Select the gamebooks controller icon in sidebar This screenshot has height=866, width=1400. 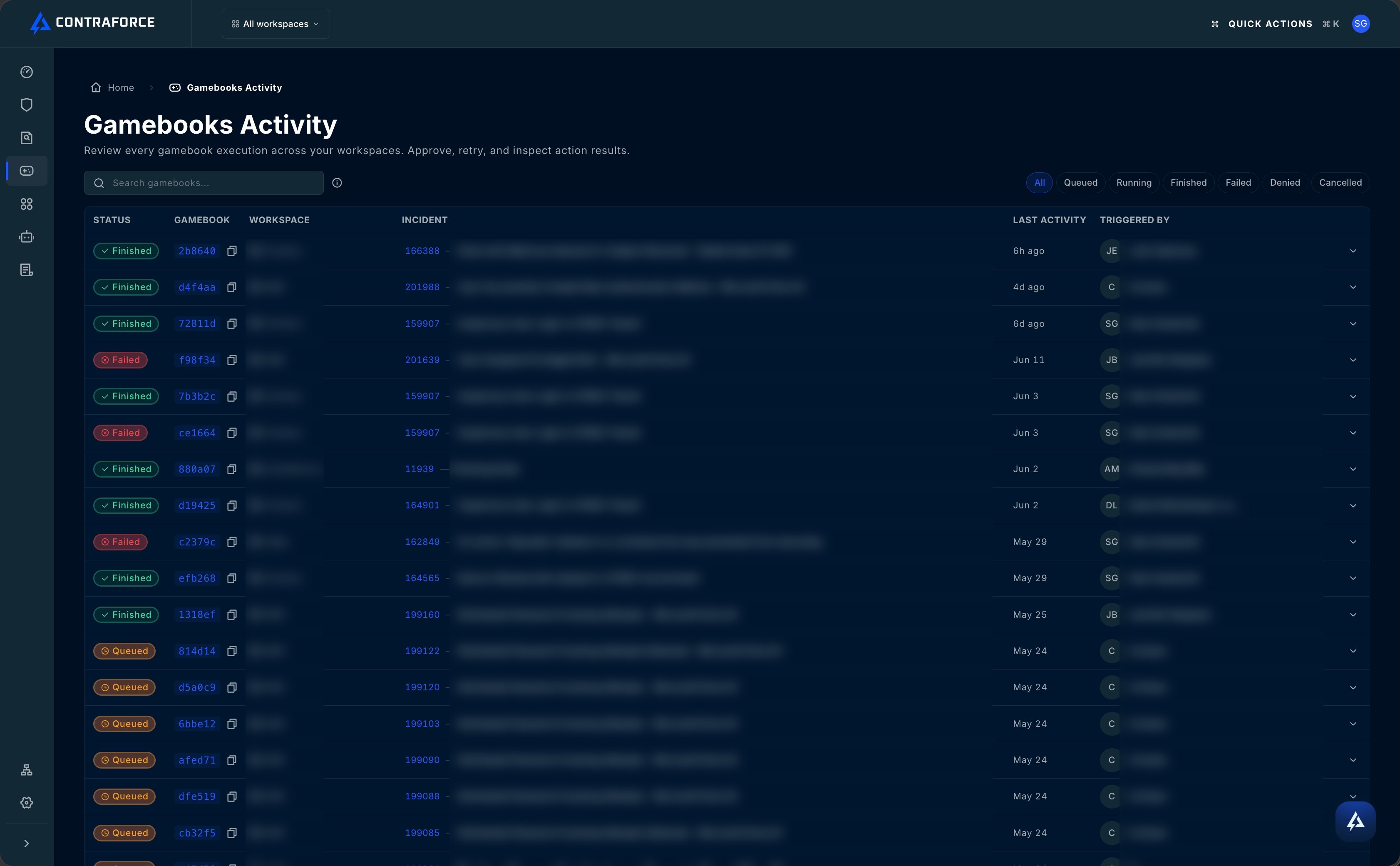point(26,171)
